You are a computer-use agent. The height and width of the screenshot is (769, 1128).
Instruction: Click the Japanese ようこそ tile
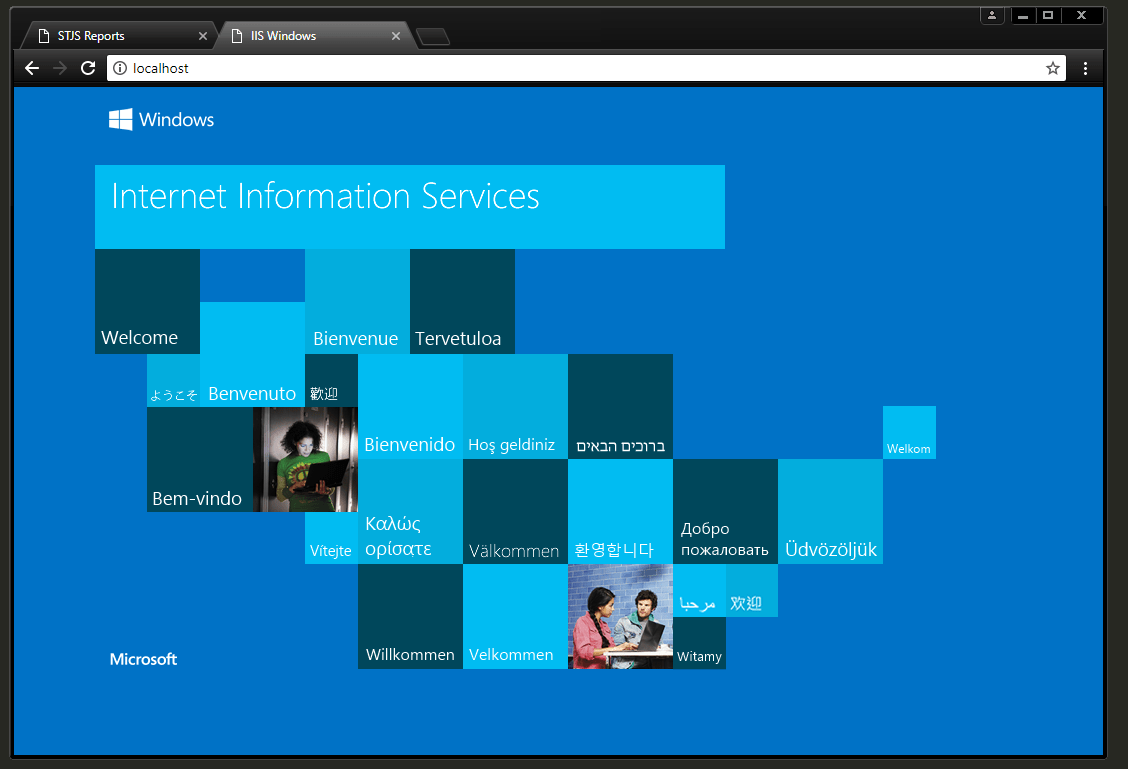(173, 381)
